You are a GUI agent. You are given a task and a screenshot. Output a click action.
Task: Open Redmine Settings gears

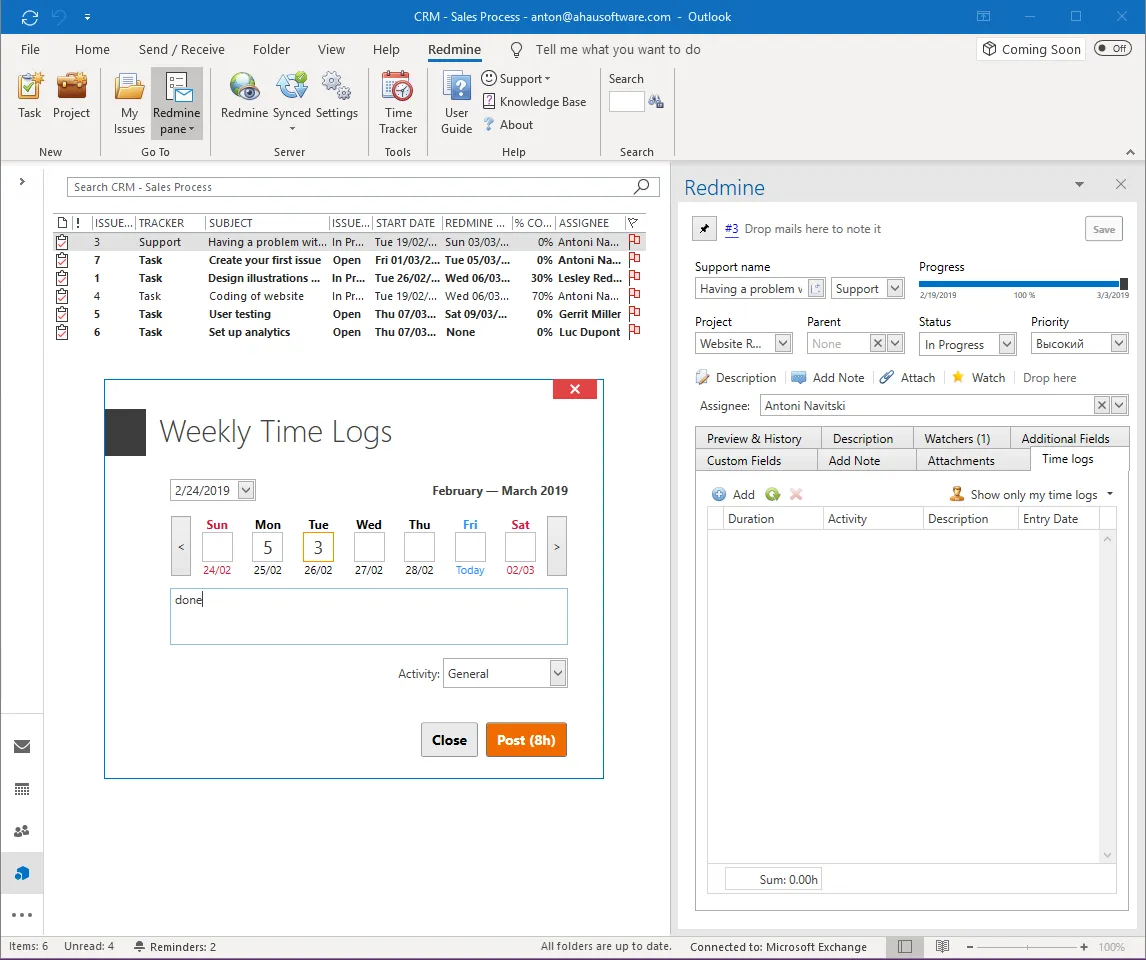pyautogui.click(x=336, y=95)
